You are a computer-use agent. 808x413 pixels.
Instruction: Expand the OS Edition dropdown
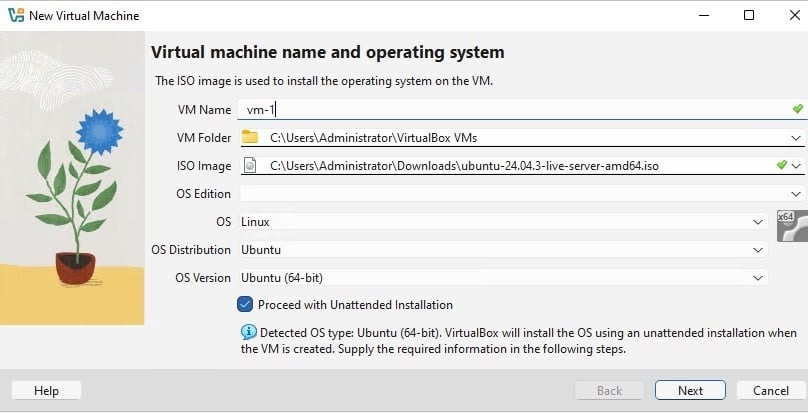(x=796, y=194)
